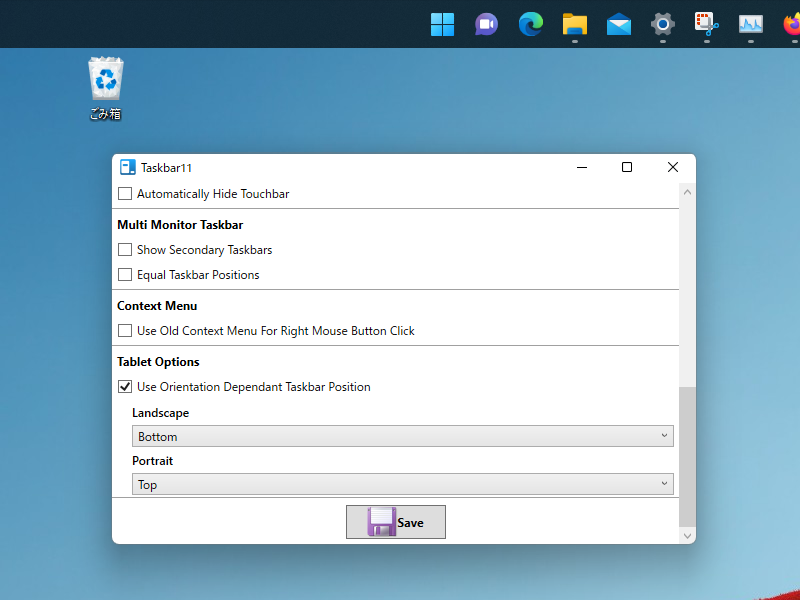Click the scrollbar down arrow in Taskbar11
The image size is (800, 600).
(x=687, y=536)
